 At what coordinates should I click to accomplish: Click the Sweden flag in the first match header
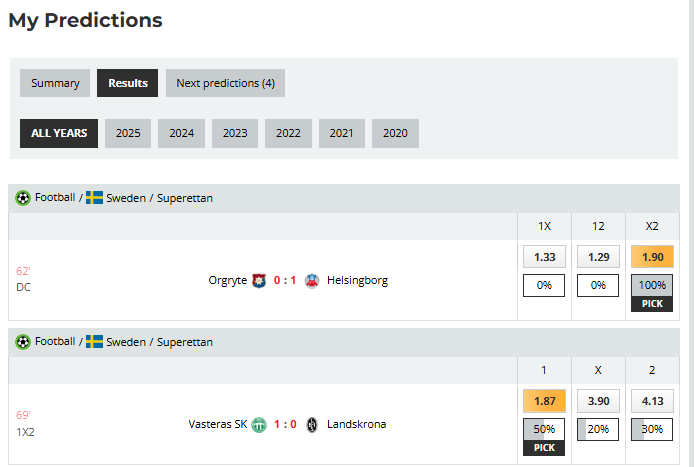coord(95,198)
